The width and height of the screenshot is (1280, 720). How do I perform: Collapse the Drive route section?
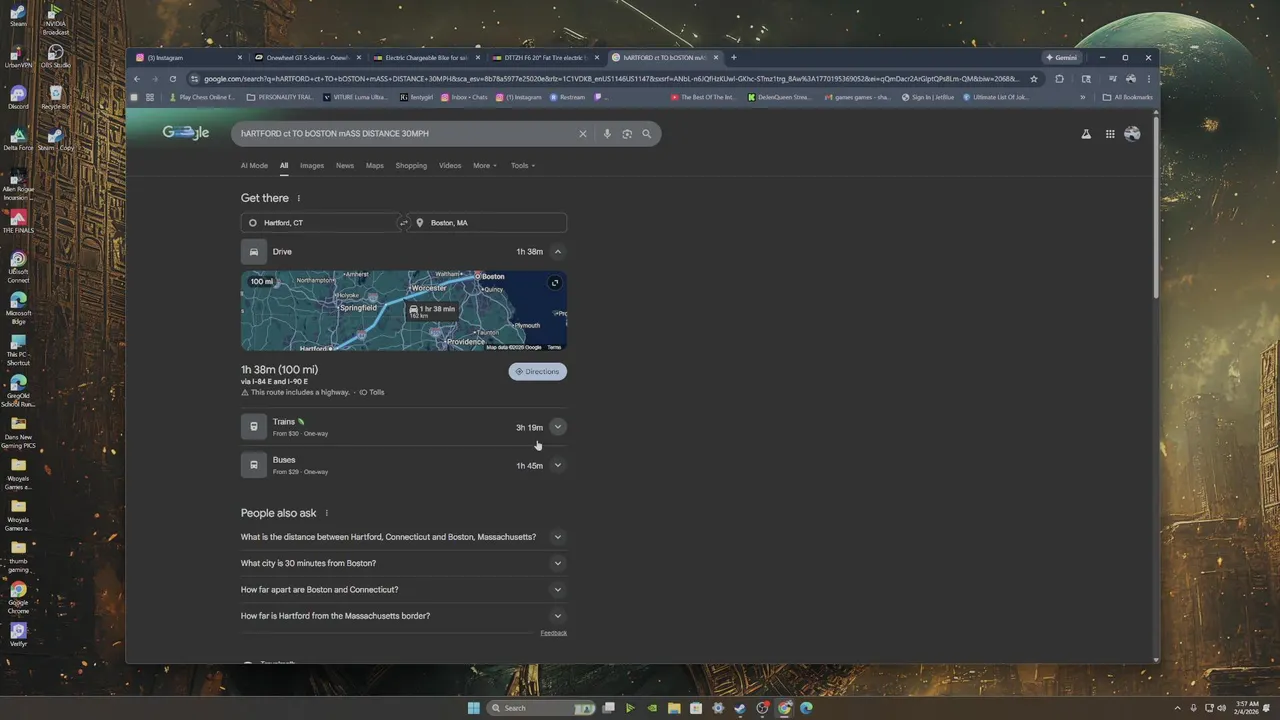(558, 252)
